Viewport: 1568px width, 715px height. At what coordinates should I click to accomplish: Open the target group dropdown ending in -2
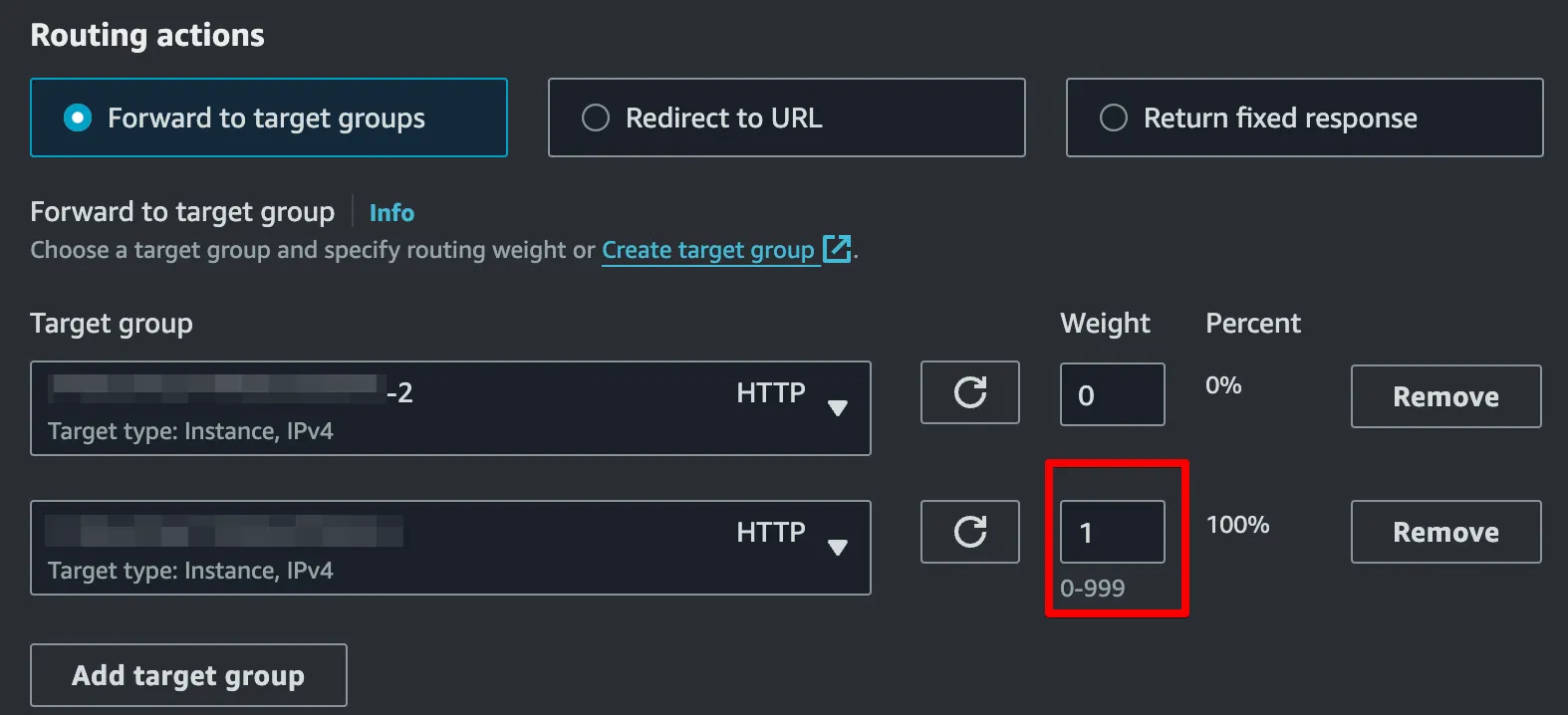coord(450,408)
